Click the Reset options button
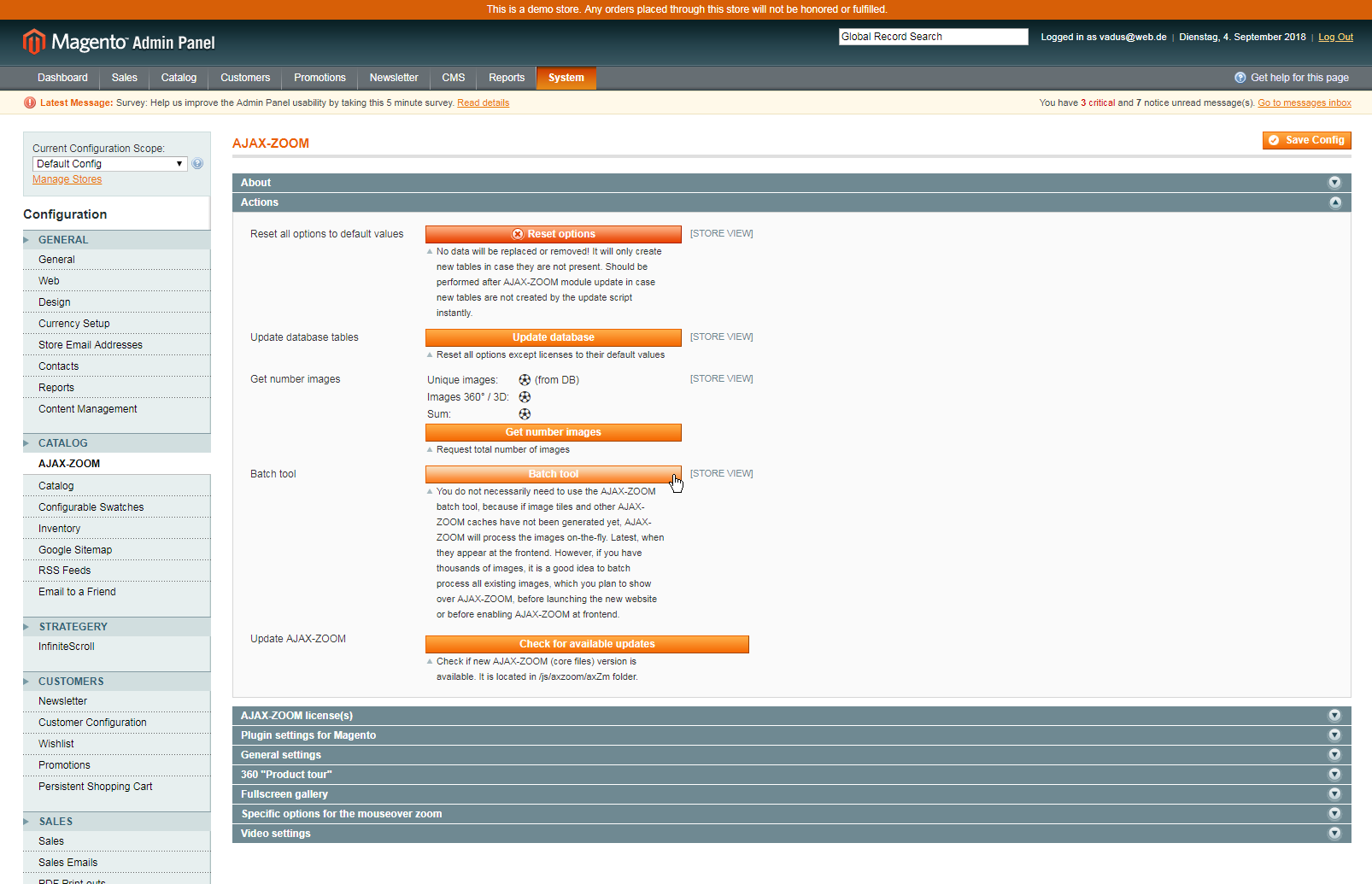This screenshot has width=1372, height=884. click(553, 234)
